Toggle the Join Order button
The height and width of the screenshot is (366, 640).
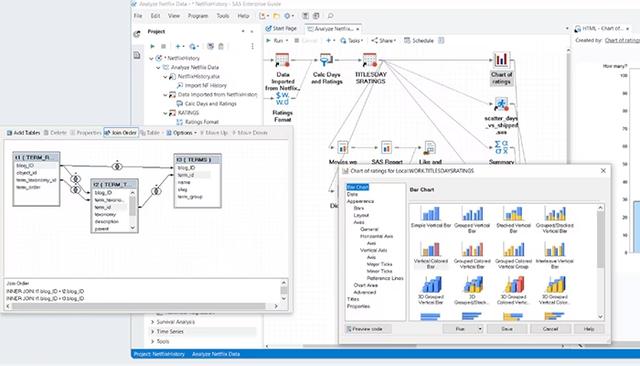(121, 133)
